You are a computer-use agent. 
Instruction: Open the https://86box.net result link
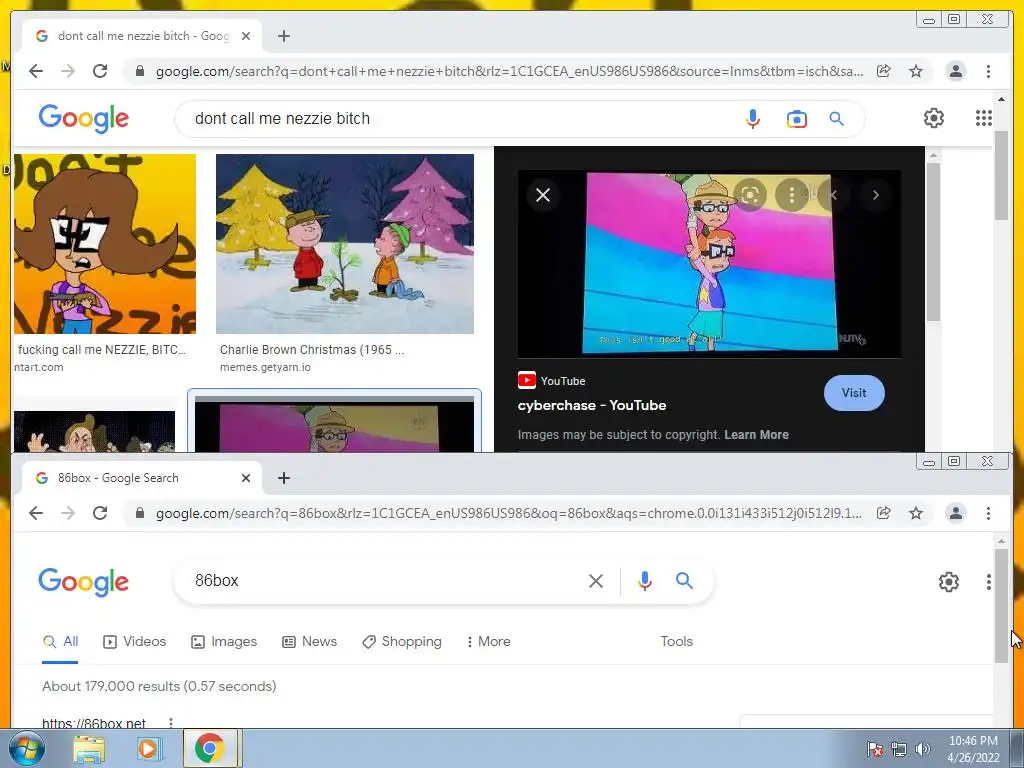pos(94,723)
